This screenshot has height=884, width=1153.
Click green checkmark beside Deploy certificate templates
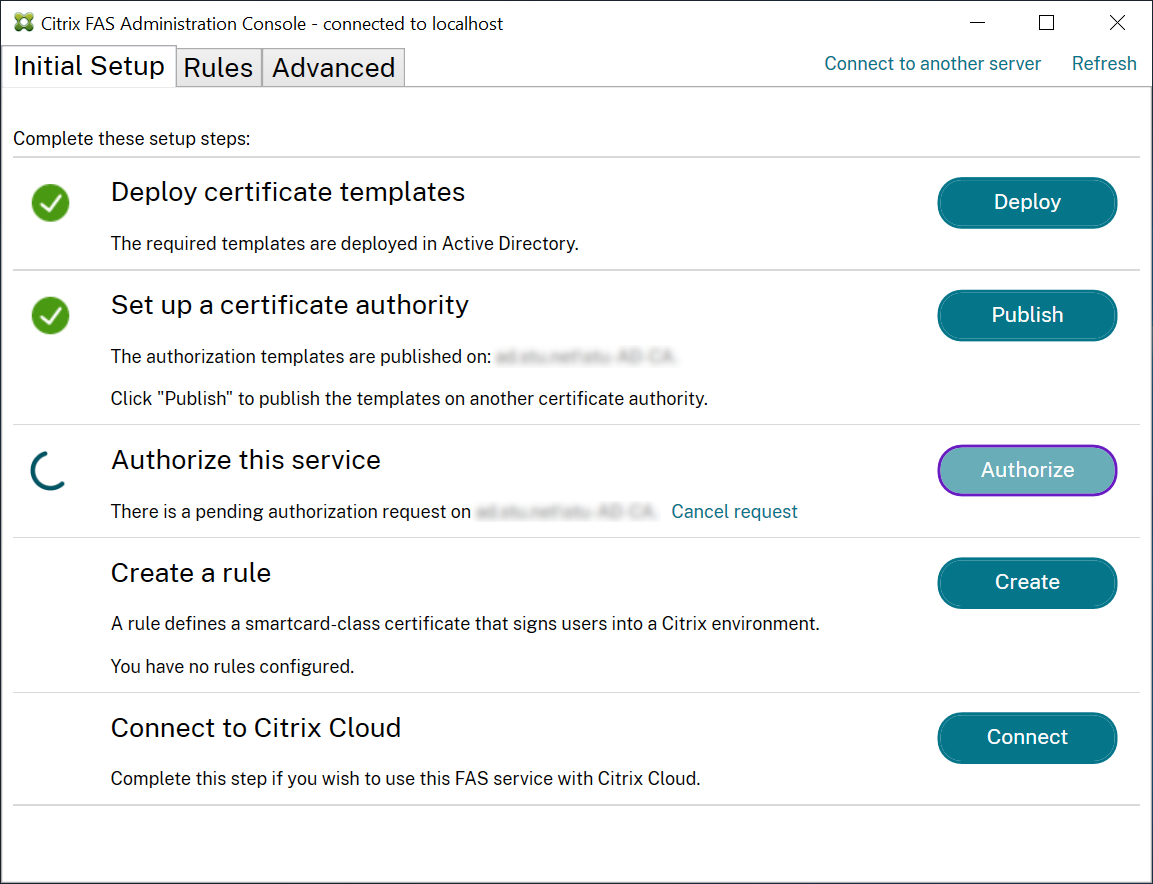coord(50,203)
